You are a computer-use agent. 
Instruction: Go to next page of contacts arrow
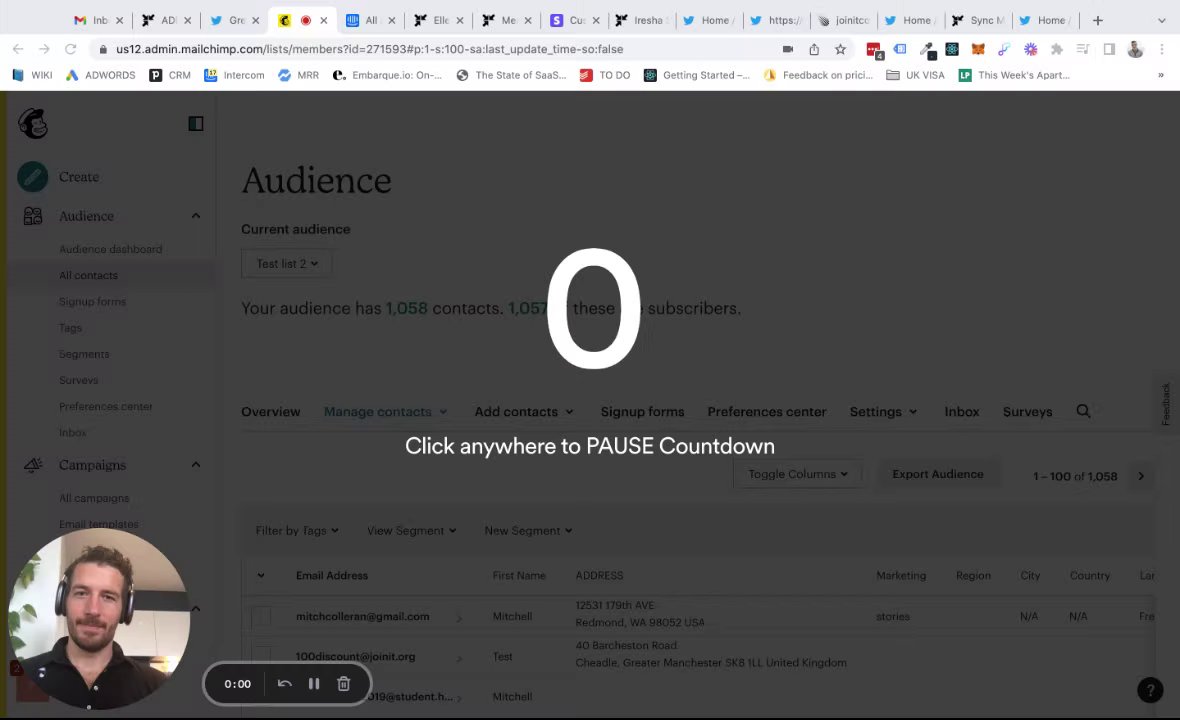click(x=1141, y=476)
